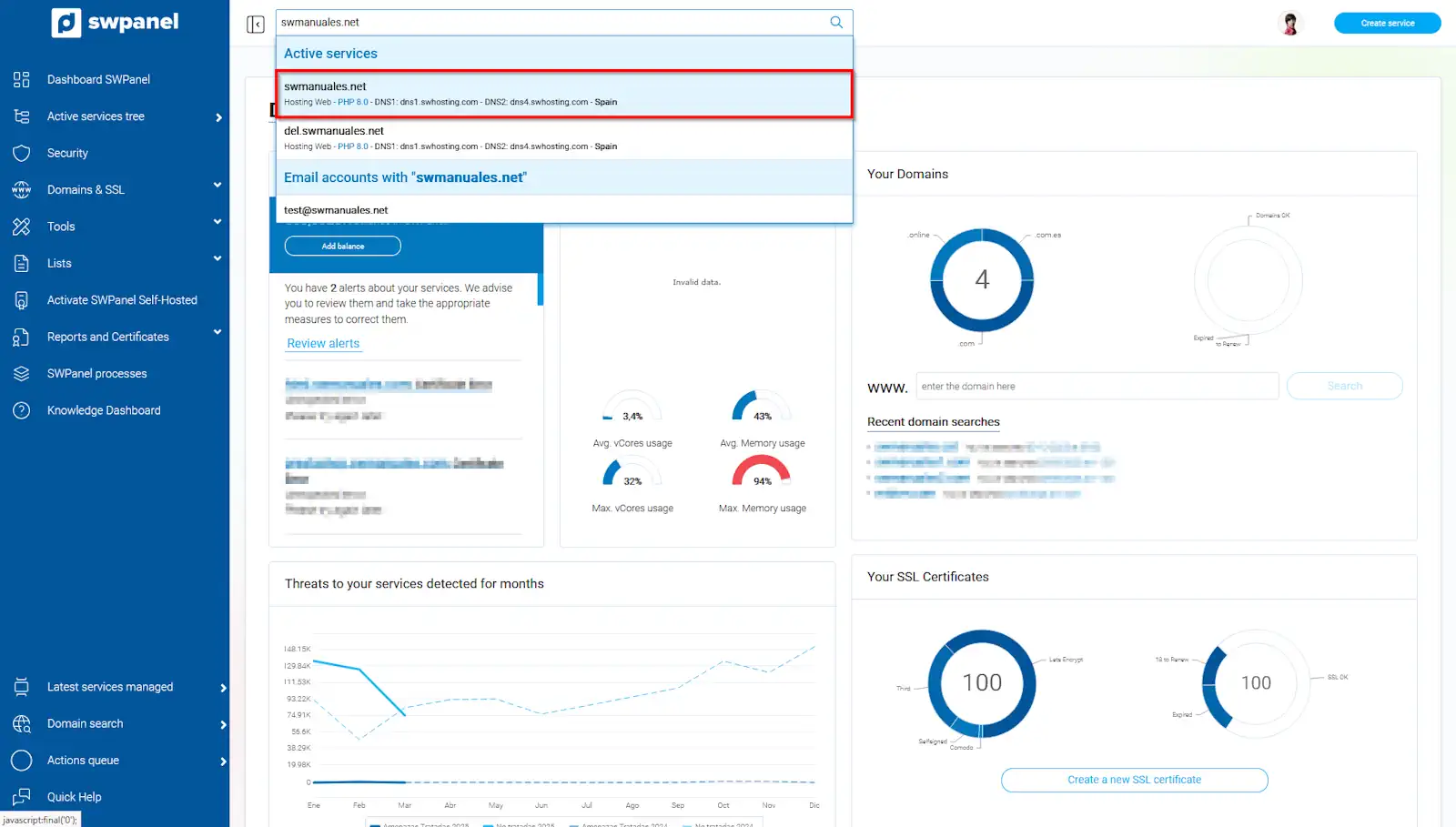
Task: Click the Create service button
Action: [1387, 24]
